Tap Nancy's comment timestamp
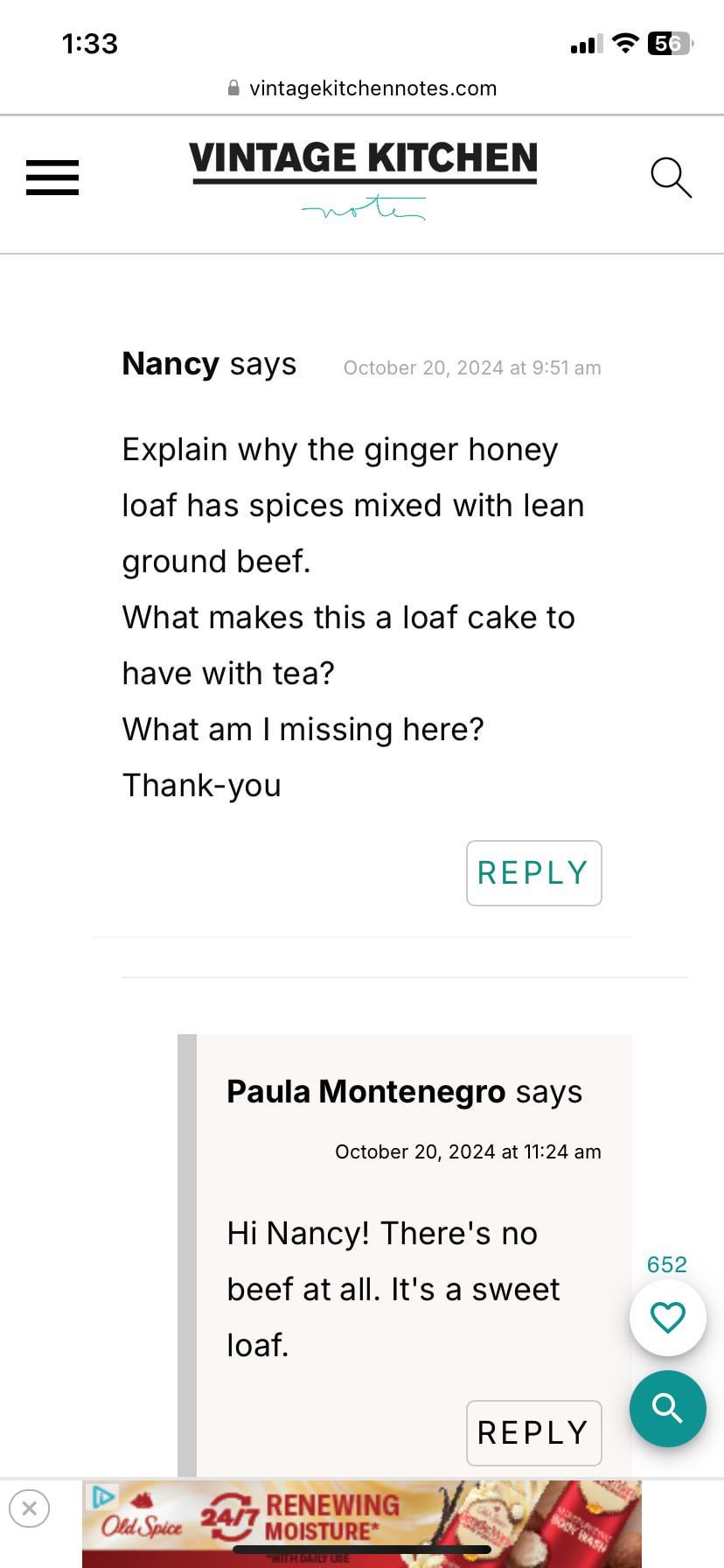 click(472, 367)
